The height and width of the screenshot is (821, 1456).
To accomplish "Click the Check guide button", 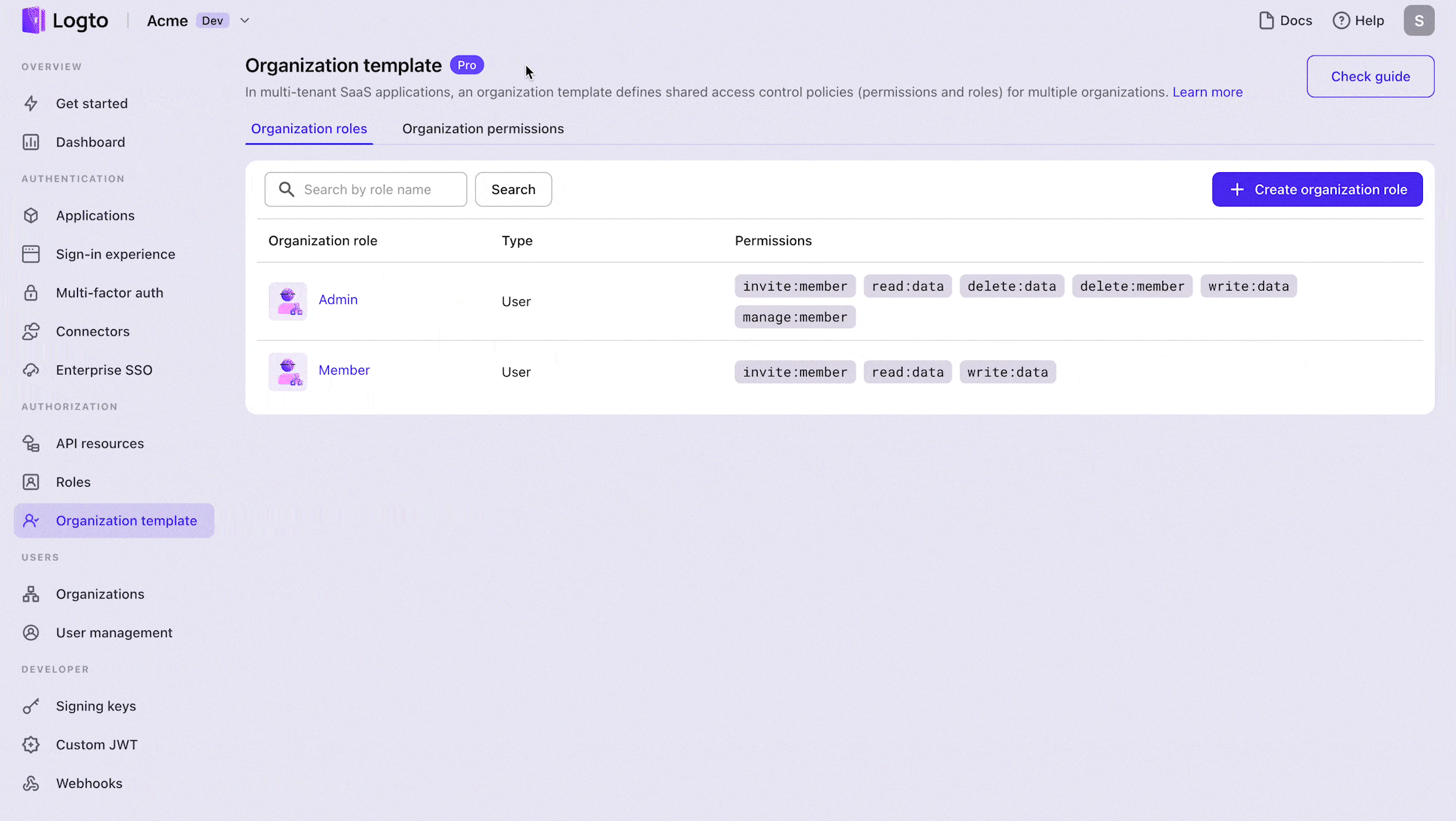I will tap(1371, 76).
